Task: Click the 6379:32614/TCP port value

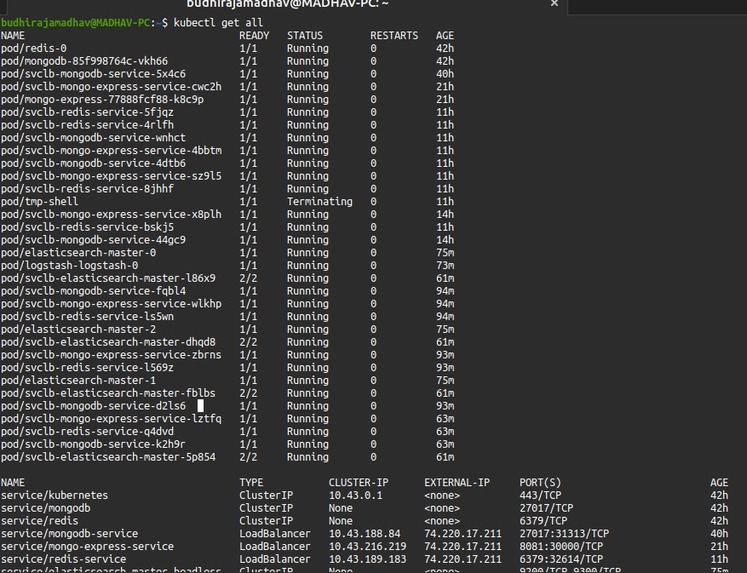Action: pyautogui.click(x=561, y=559)
